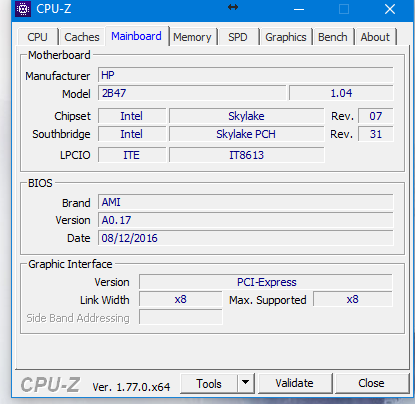
Task: Click the Validate button
Action: click(295, 383)
